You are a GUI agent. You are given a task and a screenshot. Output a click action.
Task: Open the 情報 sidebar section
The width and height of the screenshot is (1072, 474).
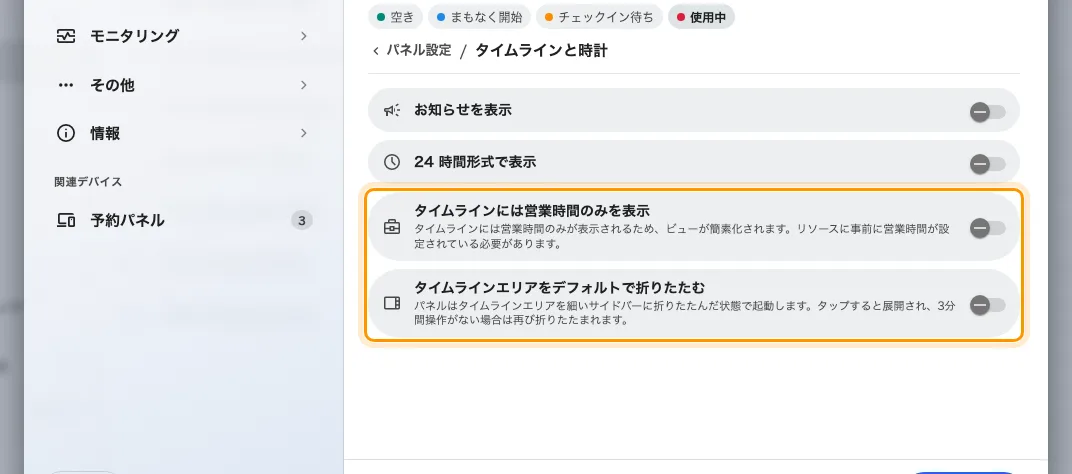point(183,133)
